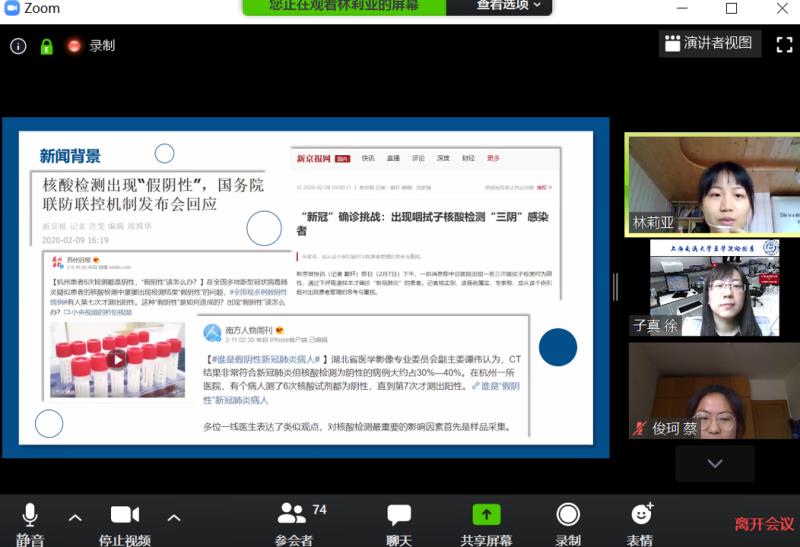Image resolution: width=800 pixels, height=547 pixels.
Task: Expand audio options arrow next to mute
Action: click(x=75, y=518)
